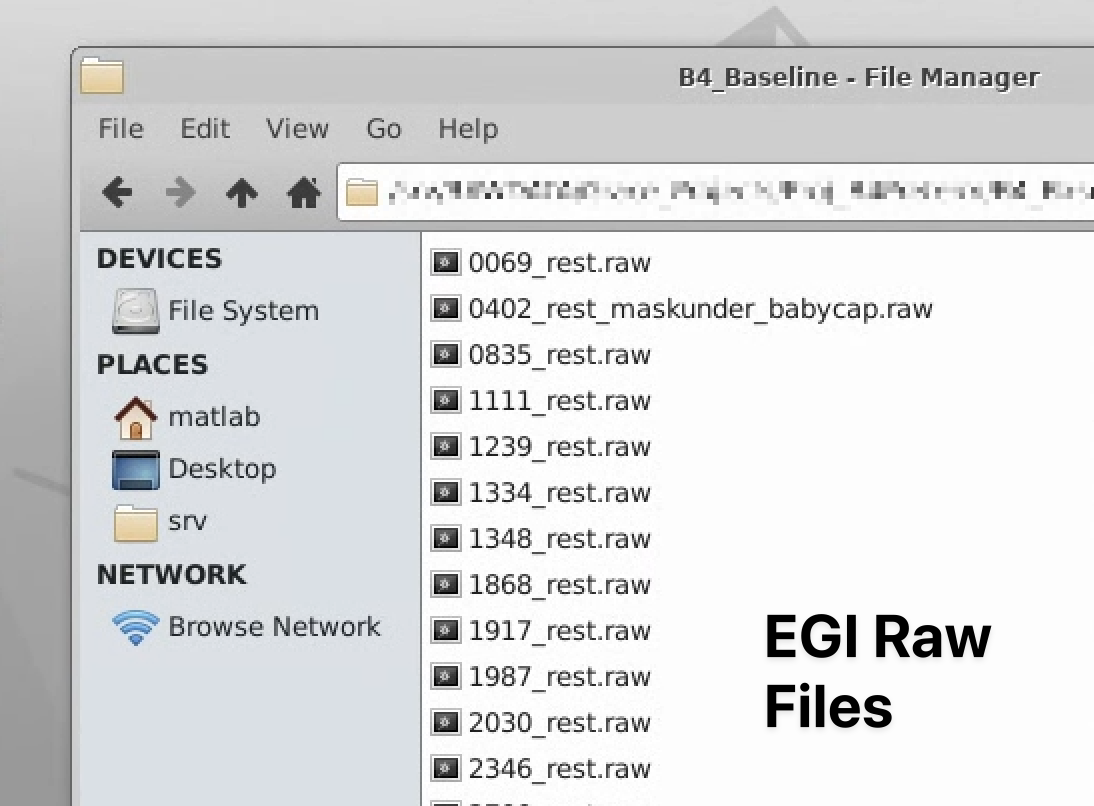Select 0402_rest_maskunder_babycap.raw file
This screenshot has width=1094, height=806.
pos(700,309)
